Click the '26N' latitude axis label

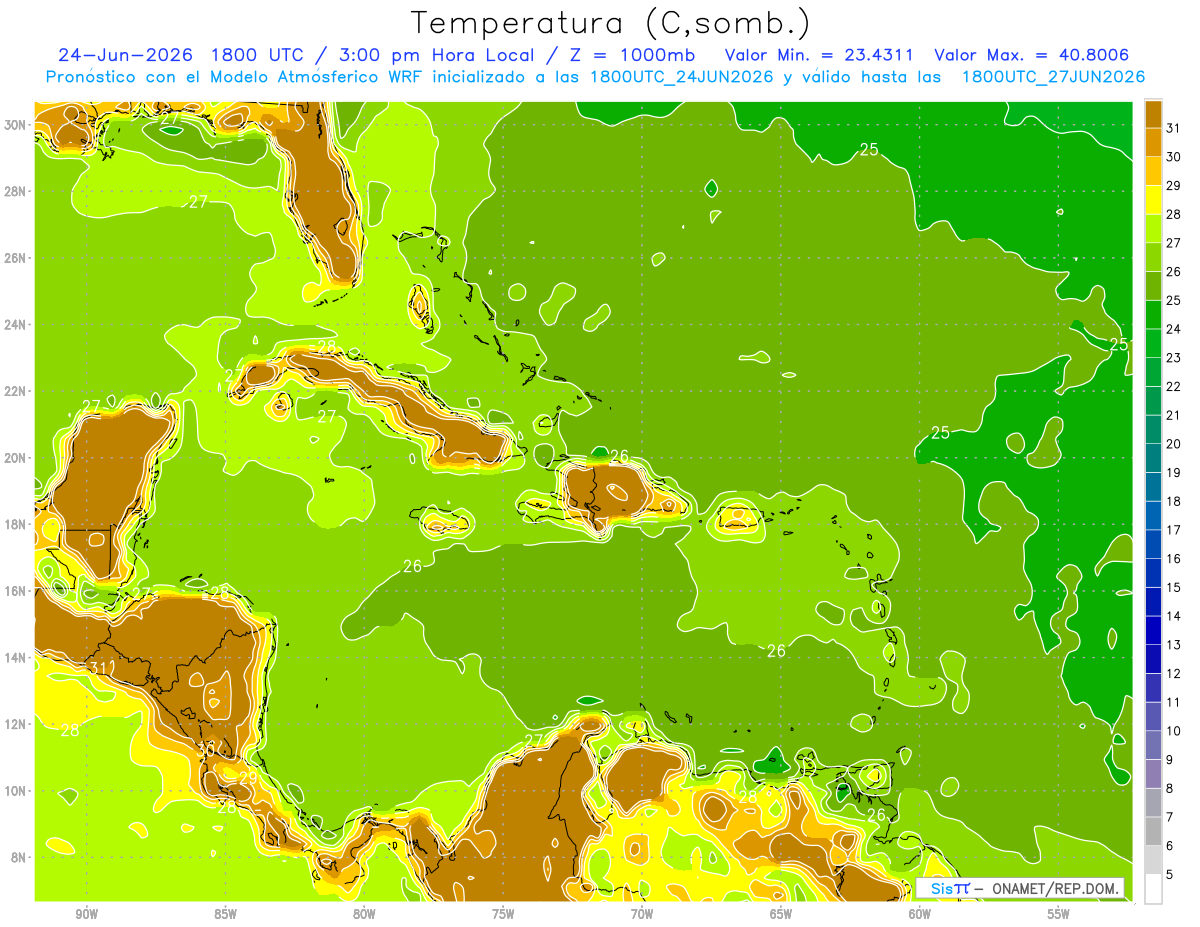(x=17, y=257)
